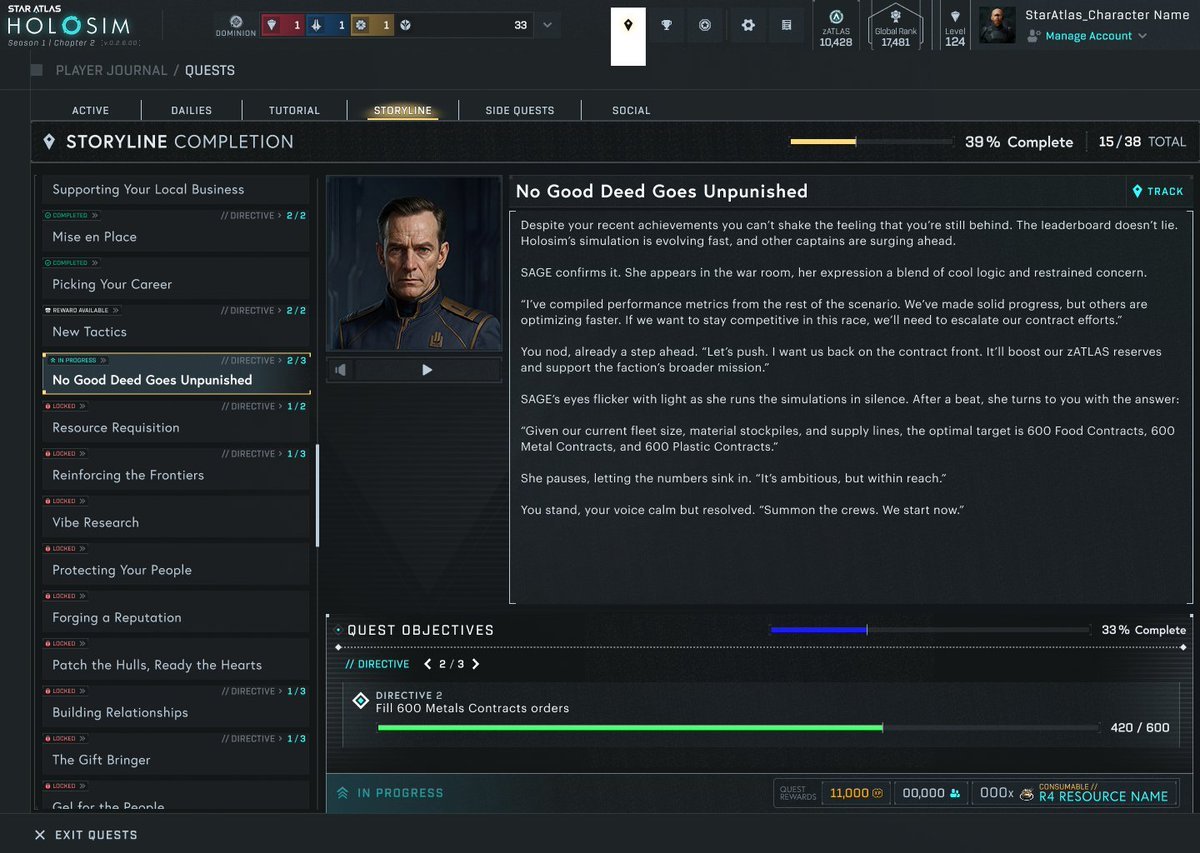The image size is (1200, 853).
Task: Click the Level 124 indicator
Action: coord(955,26)
